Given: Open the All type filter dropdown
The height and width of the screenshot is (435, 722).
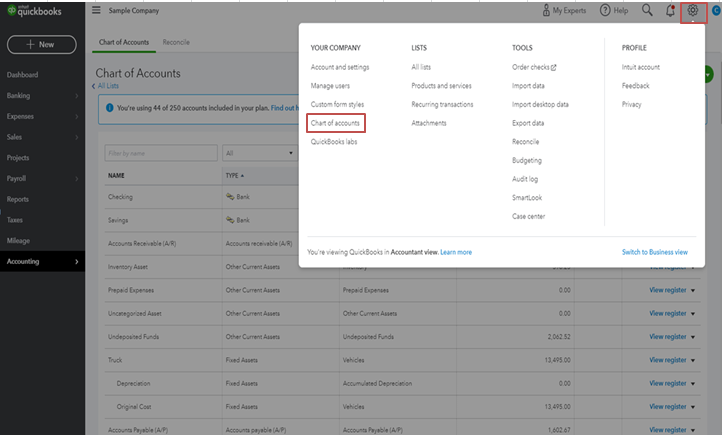Looking at the screenshot, I should click(260, 153).
